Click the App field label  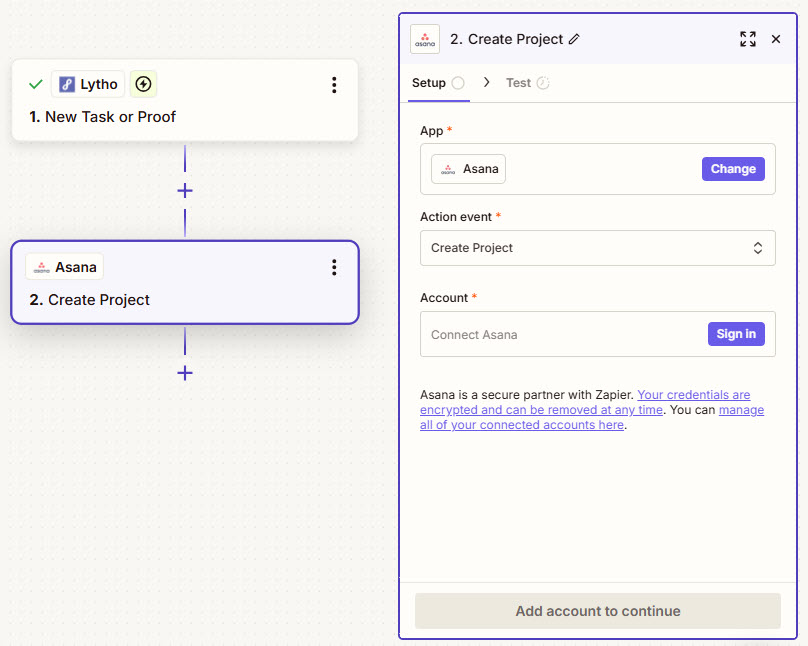pyautogui.click(x=431, y=131)
